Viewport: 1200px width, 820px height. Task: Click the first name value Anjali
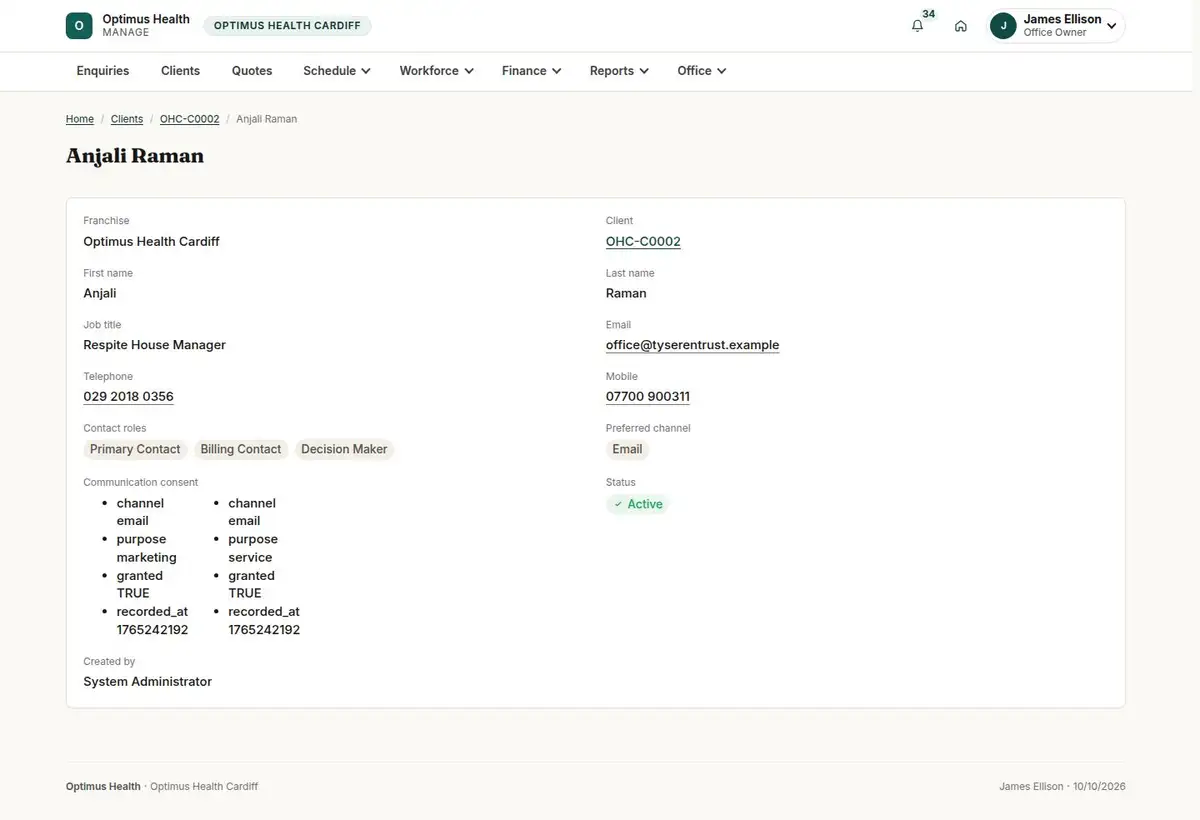pyautogui.click(x=100, y=293)
